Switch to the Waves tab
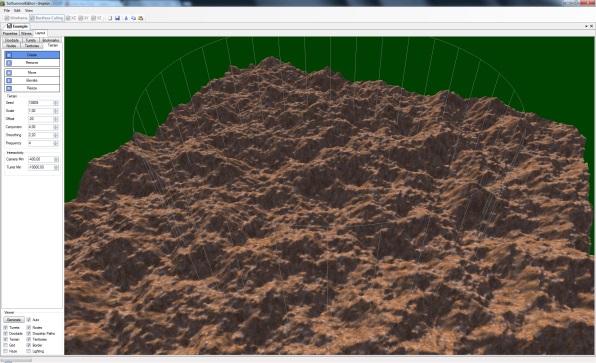 pyautogui.click(x=26, y=33)
